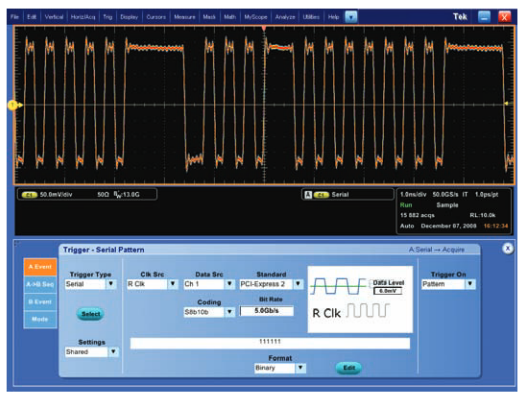The image size is (526, 399).
Task: Open the Trig menu
Action: click(x=107, y=17)
